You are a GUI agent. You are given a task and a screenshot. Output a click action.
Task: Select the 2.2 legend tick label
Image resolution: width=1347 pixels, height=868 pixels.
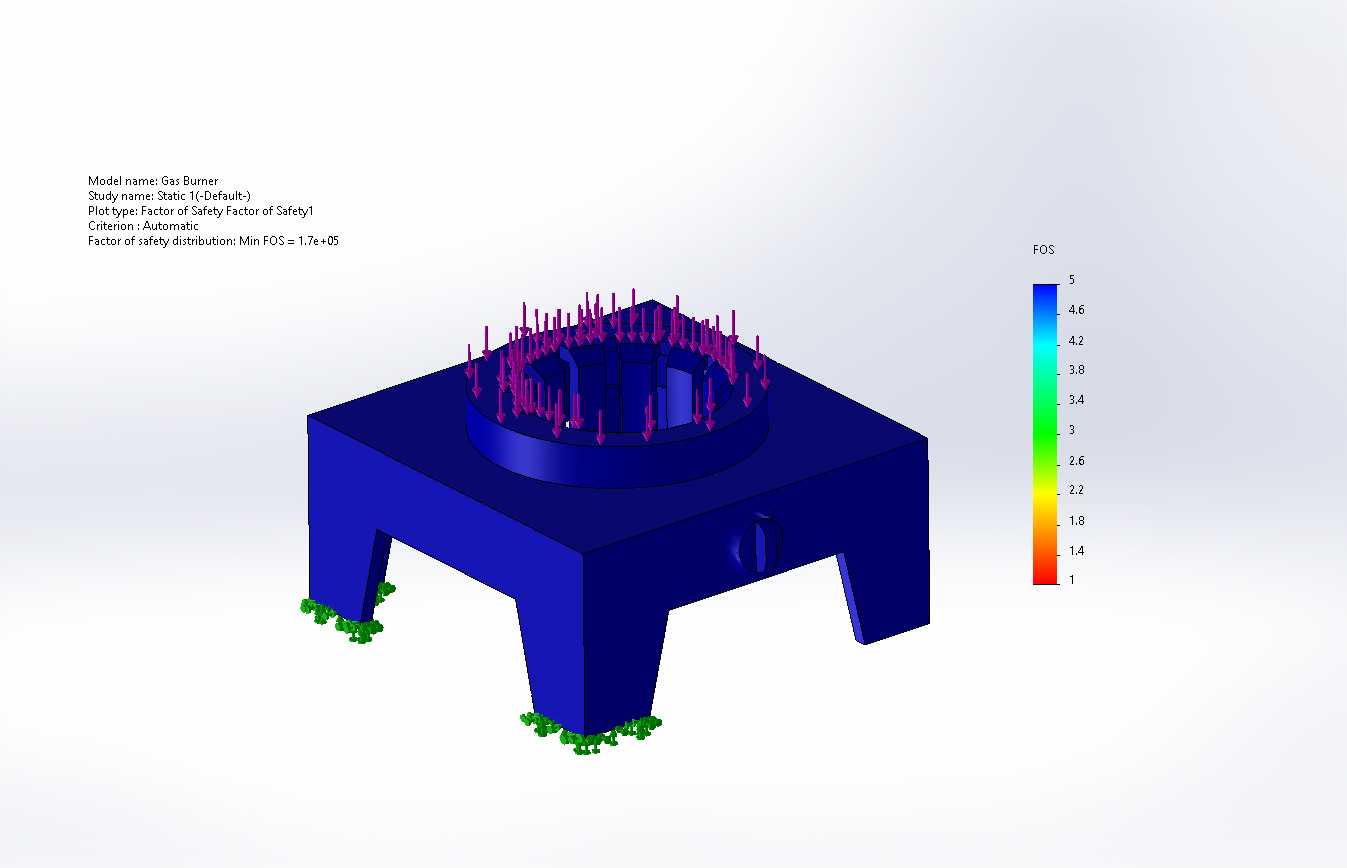point(1076,490)
